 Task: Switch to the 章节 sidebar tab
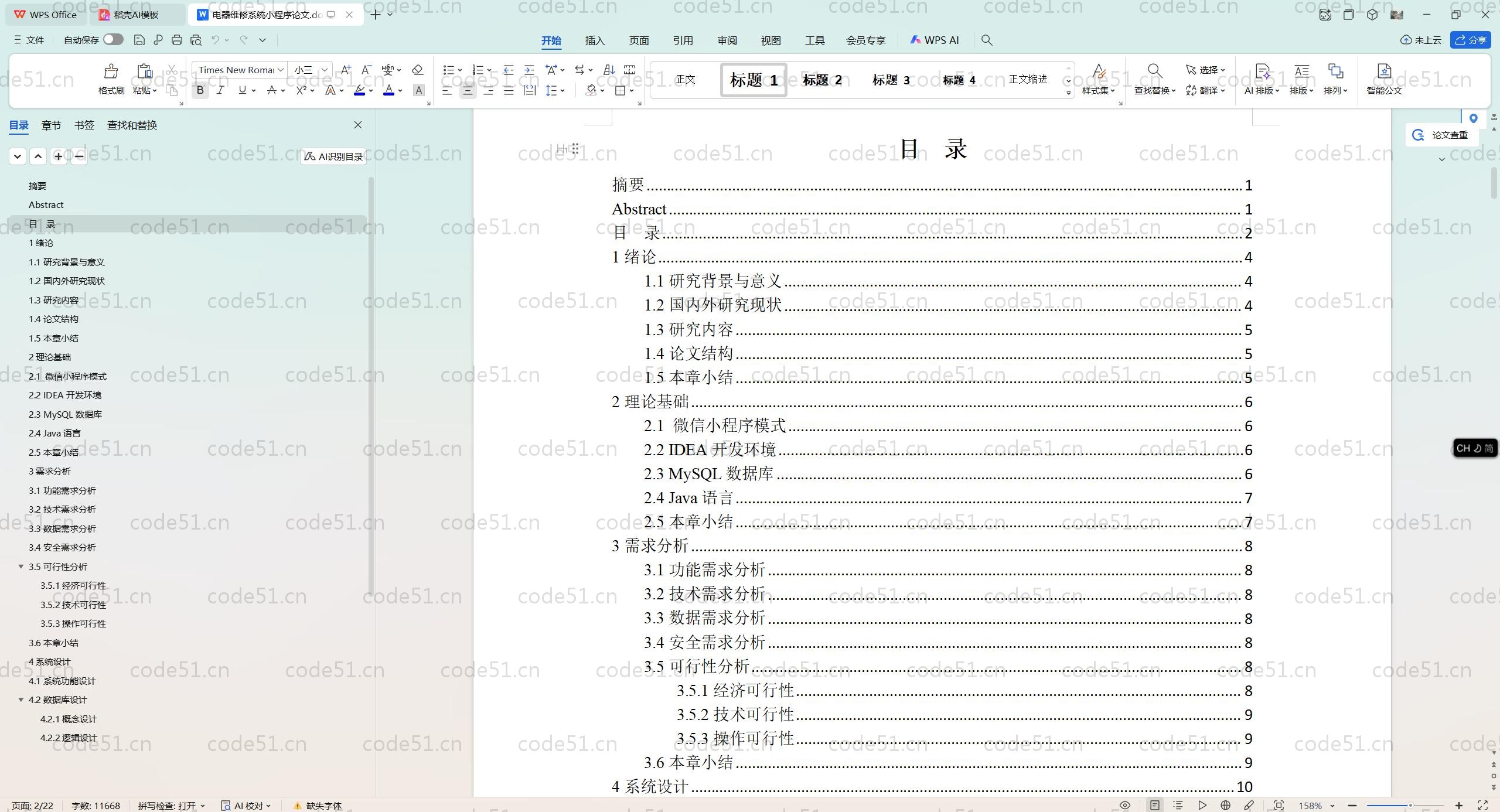pos(51,124)
